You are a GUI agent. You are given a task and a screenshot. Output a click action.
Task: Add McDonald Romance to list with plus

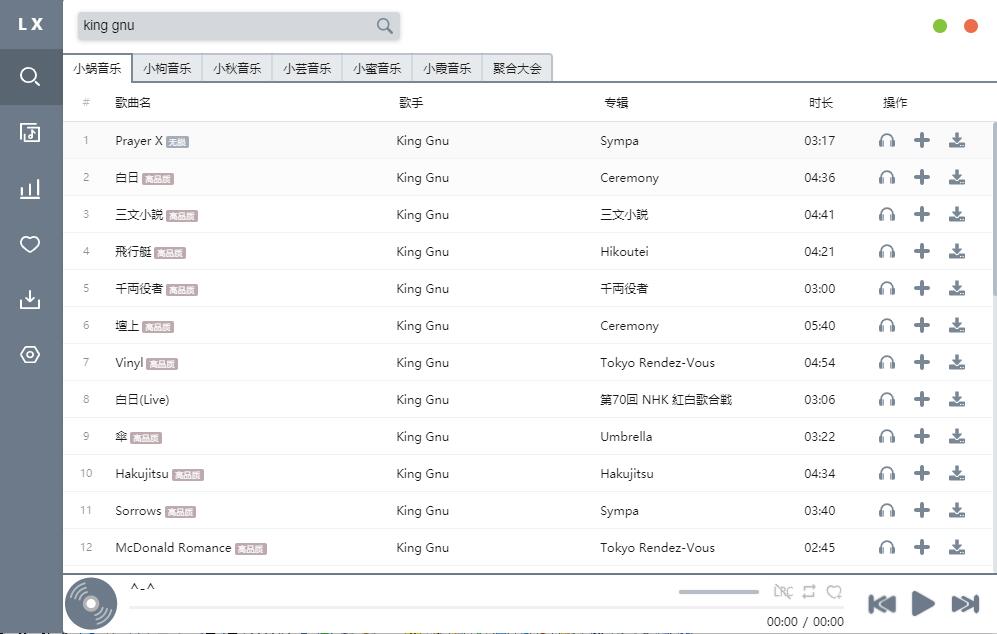[922, 548]
